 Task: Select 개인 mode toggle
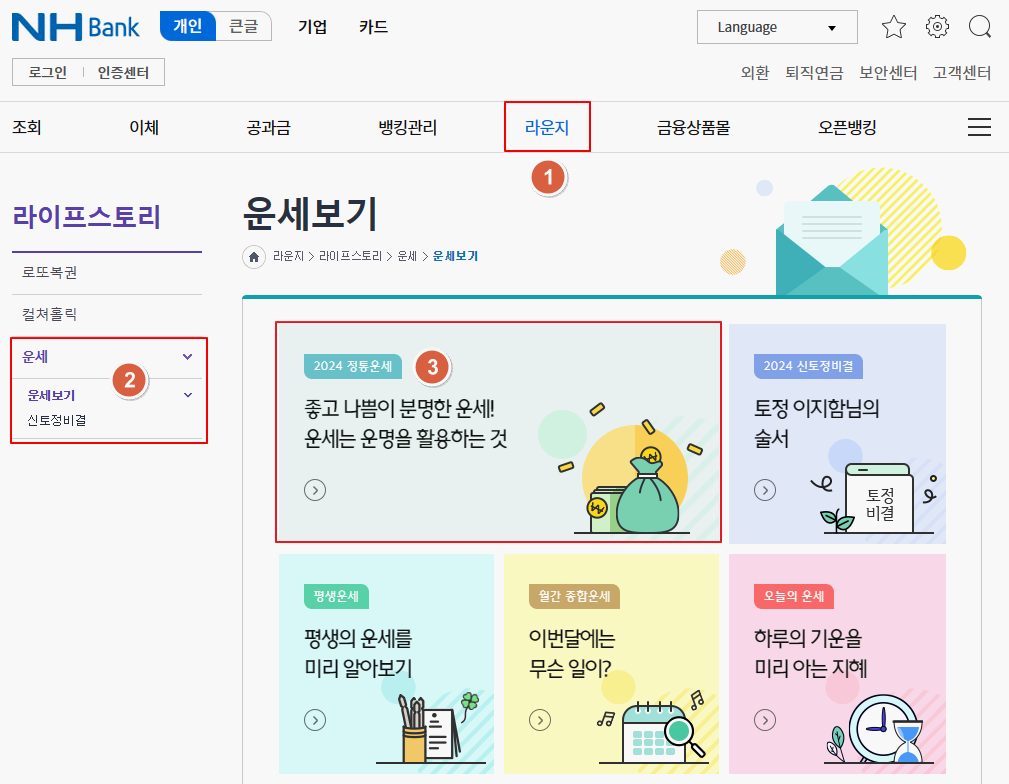point(188,26)
